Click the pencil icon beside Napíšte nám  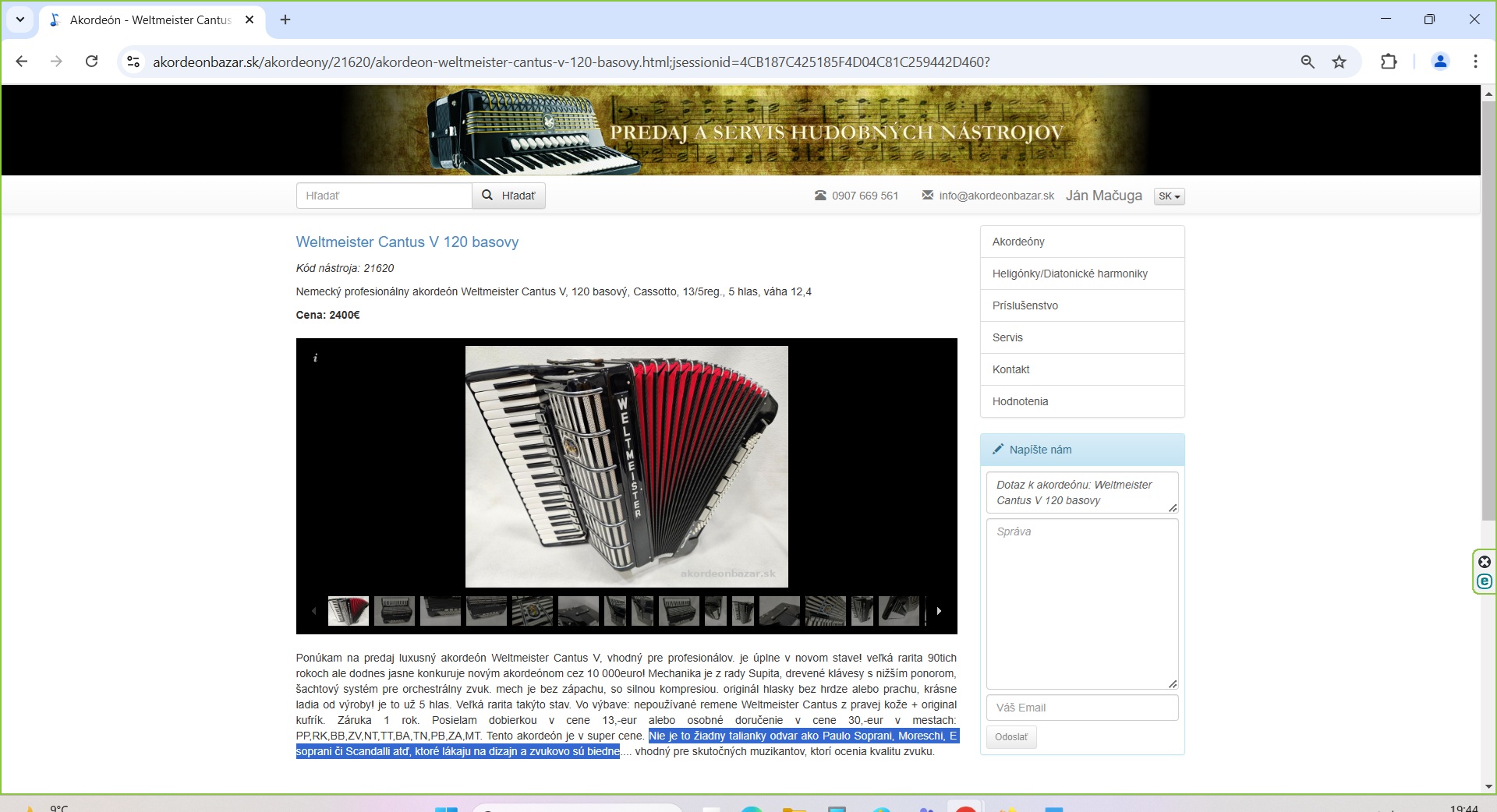[x=997, y=449]
